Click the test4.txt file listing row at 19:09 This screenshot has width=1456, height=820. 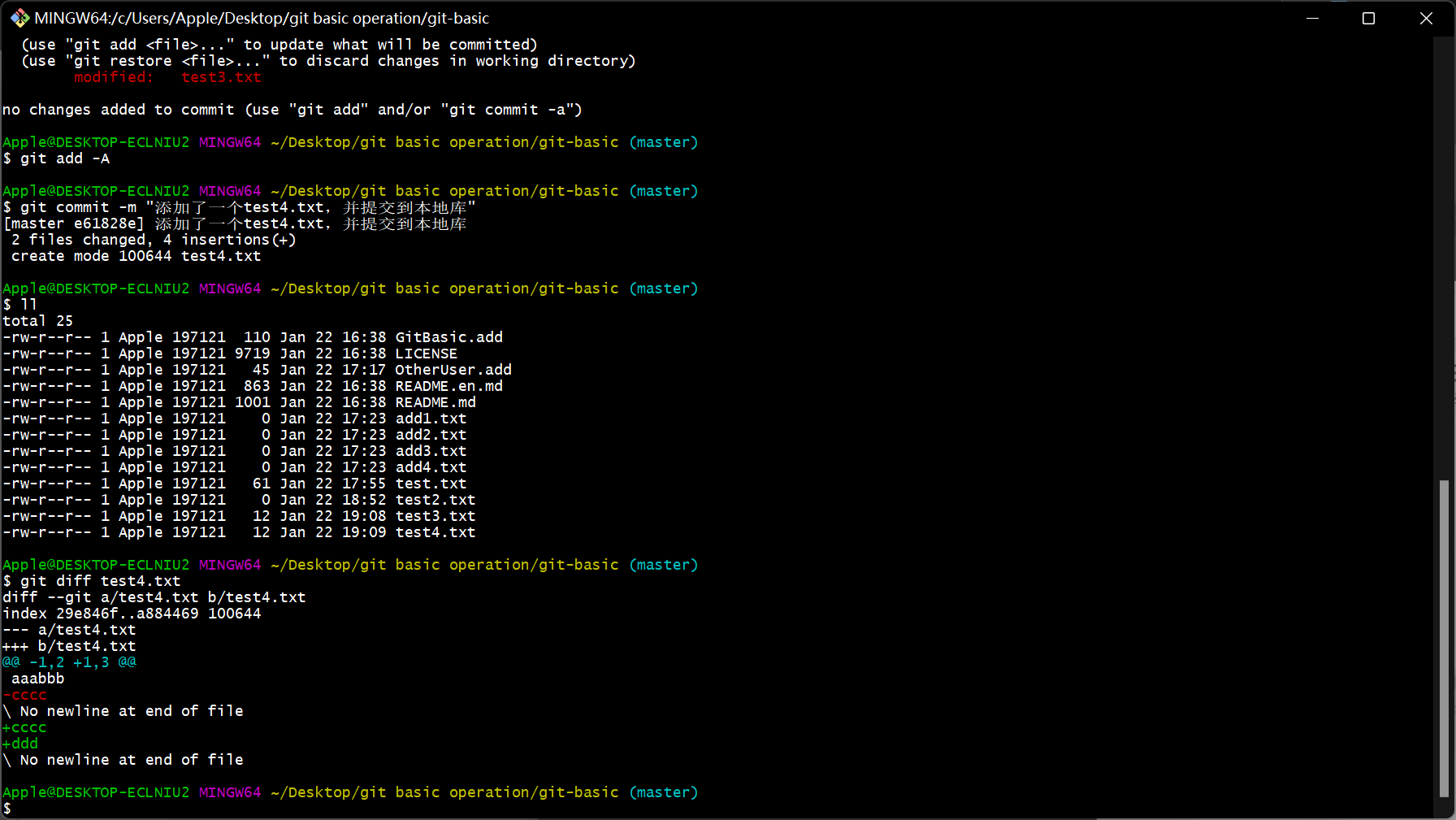click(x=239, y=532)
